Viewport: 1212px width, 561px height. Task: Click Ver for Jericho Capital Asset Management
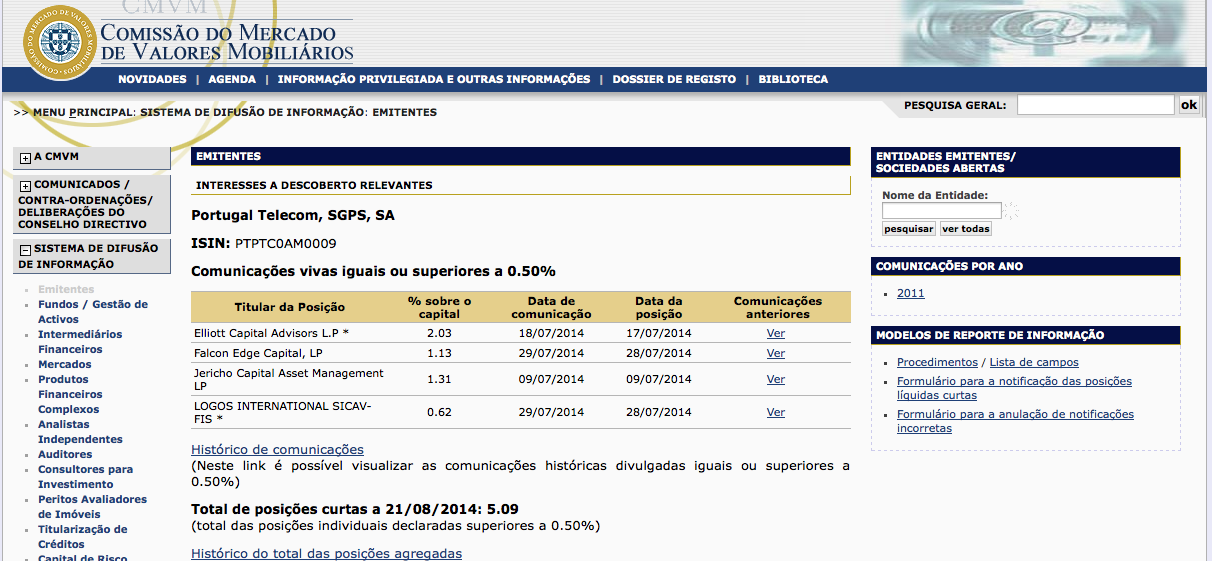[x=776, y=380]
